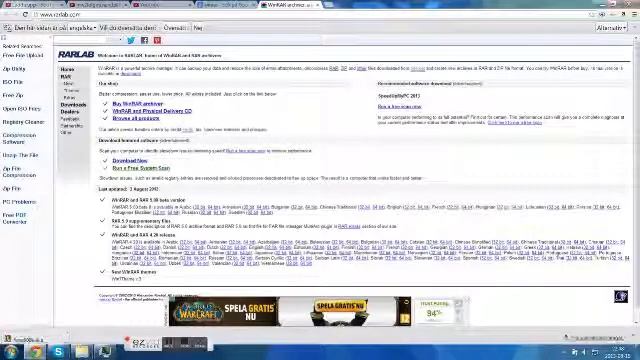Open the Dealers menu item
The height and width of the screenshot is (360, 640).
click(70, 112)
